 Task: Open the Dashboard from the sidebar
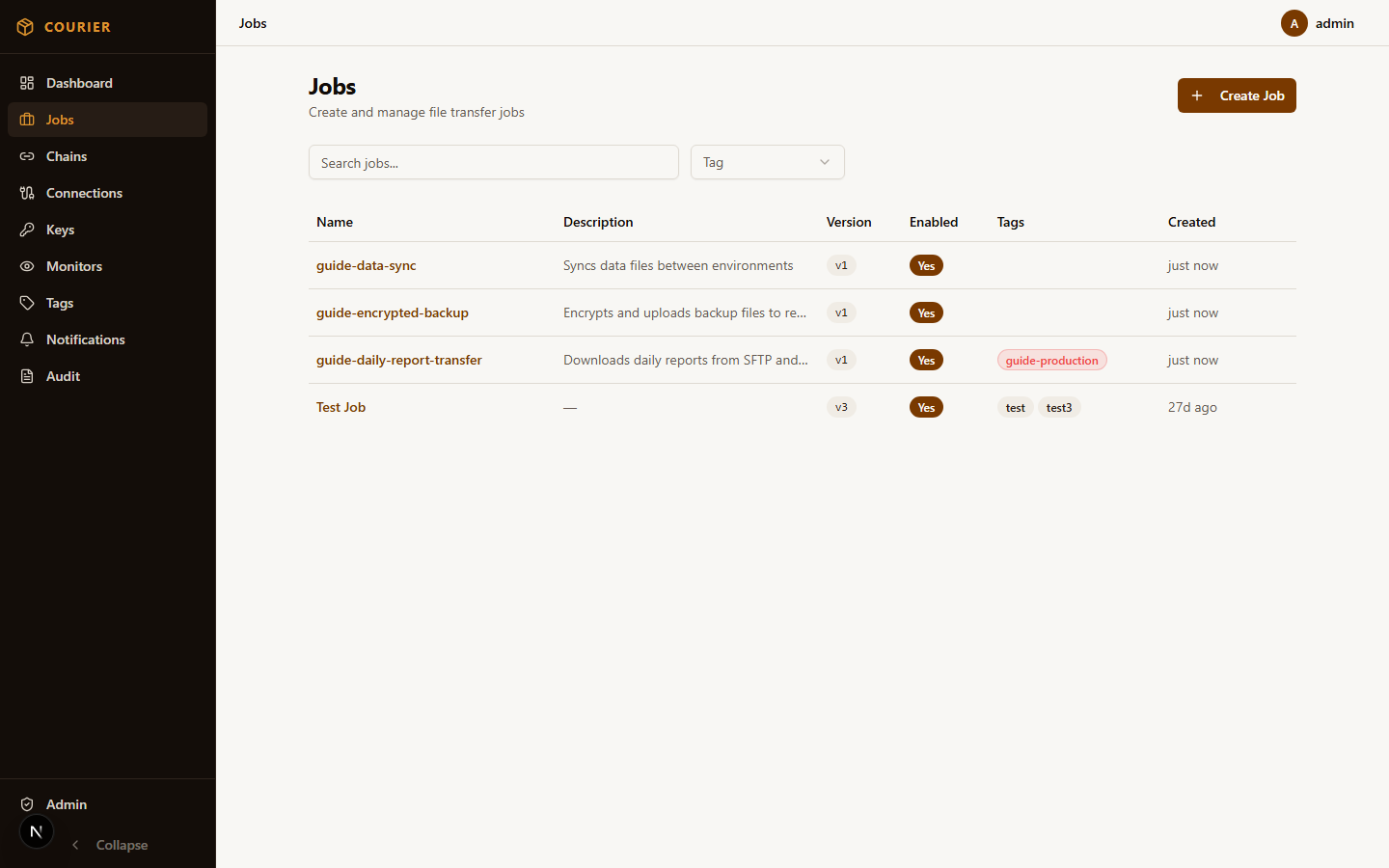[x=79, y=83]
